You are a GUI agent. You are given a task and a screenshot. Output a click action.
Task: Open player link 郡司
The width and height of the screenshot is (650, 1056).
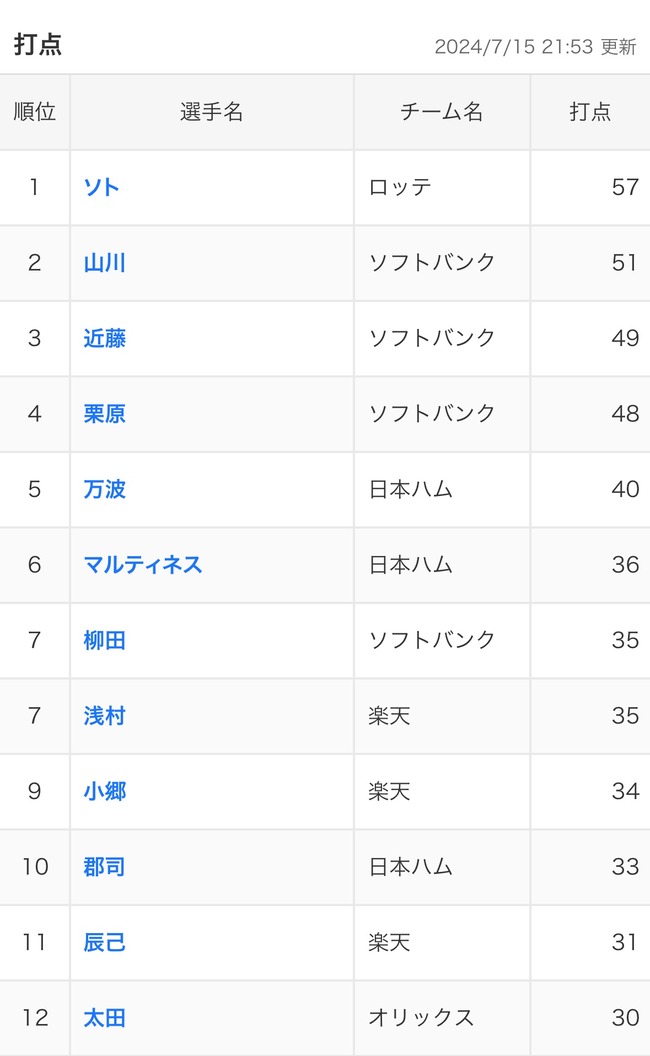(x=104, y=866)
